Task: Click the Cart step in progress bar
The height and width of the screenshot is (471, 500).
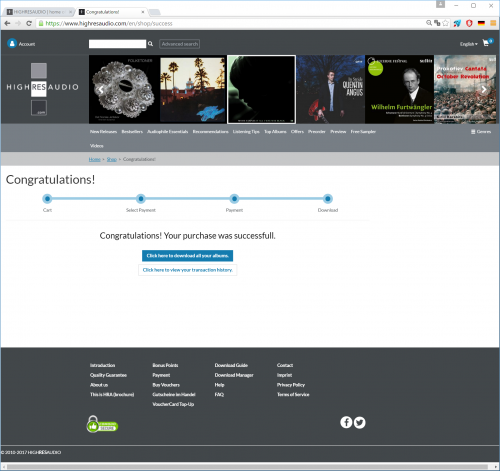Action: coord(47,199)
